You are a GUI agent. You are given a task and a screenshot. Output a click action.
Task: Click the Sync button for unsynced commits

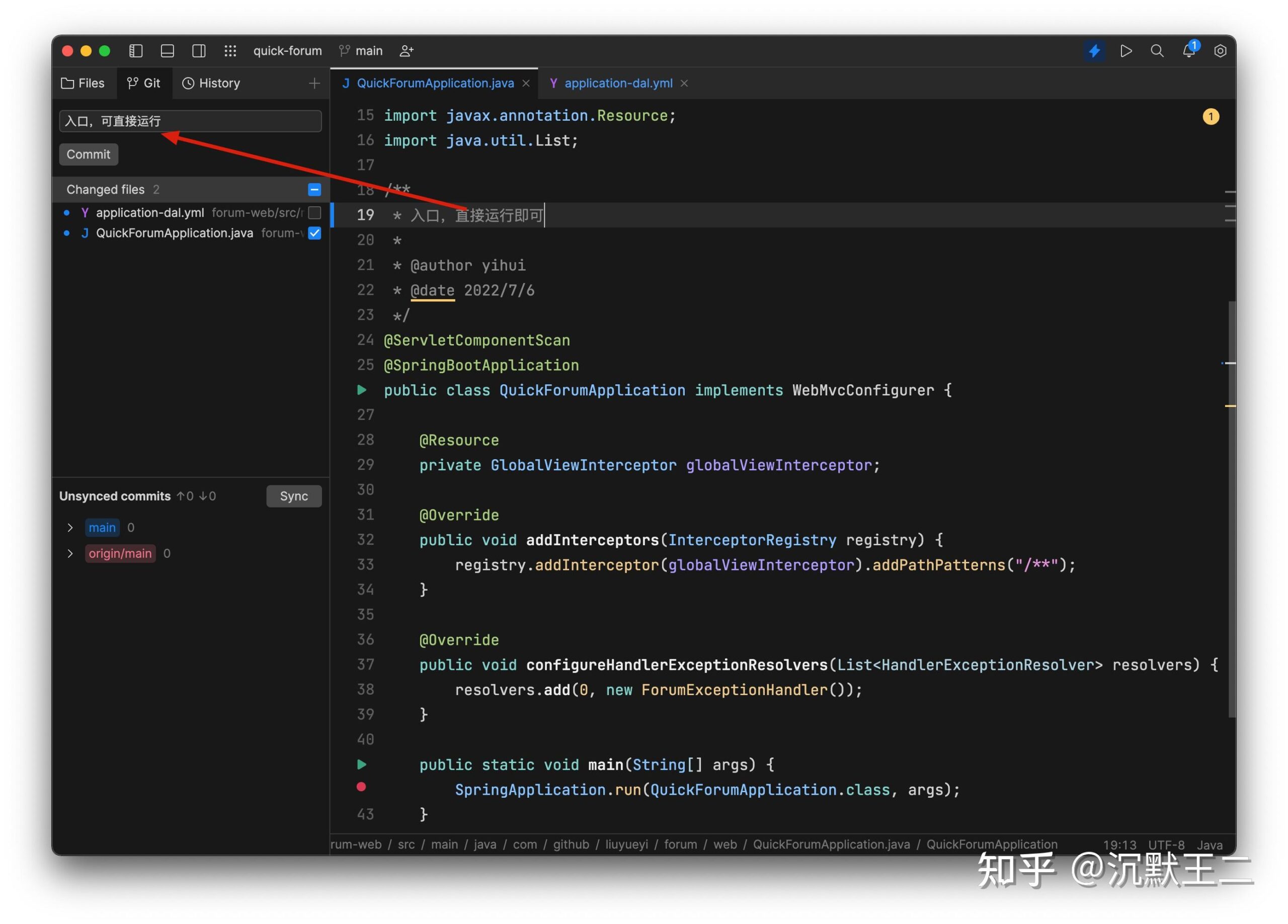click(294, 495)
